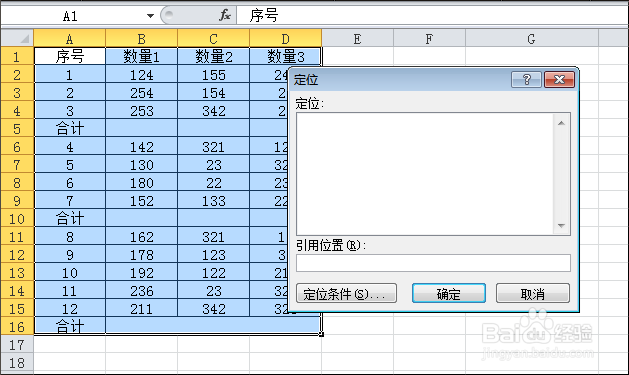Click cell B7 with value 130
The height and width of the screenshot is (375, 629).
(142, 165)
